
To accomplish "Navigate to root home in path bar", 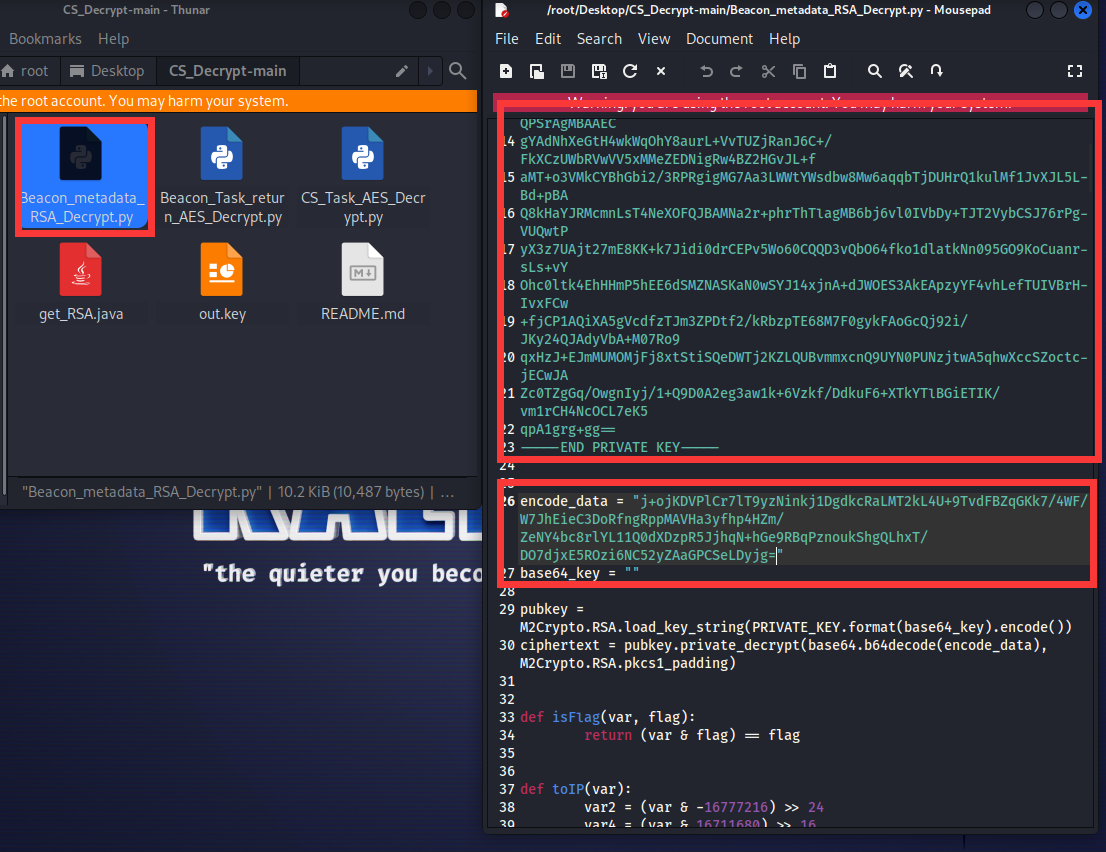I will [x=25, y=71].
